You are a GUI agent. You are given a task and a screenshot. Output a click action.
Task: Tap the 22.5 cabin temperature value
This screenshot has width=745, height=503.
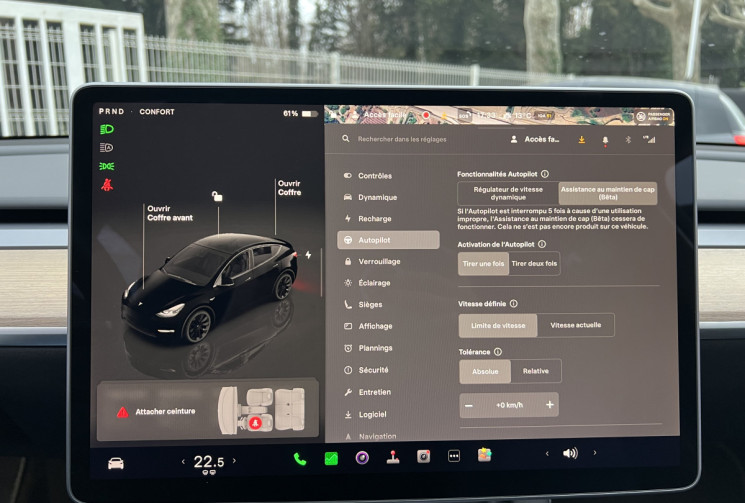pos(209,462)
